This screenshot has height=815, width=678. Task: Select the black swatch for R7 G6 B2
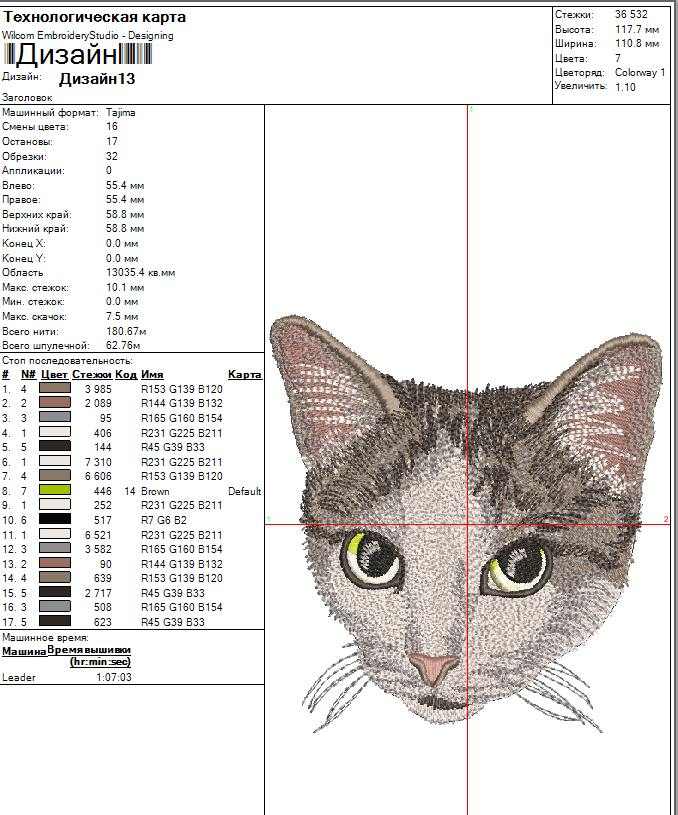[54, 520]
